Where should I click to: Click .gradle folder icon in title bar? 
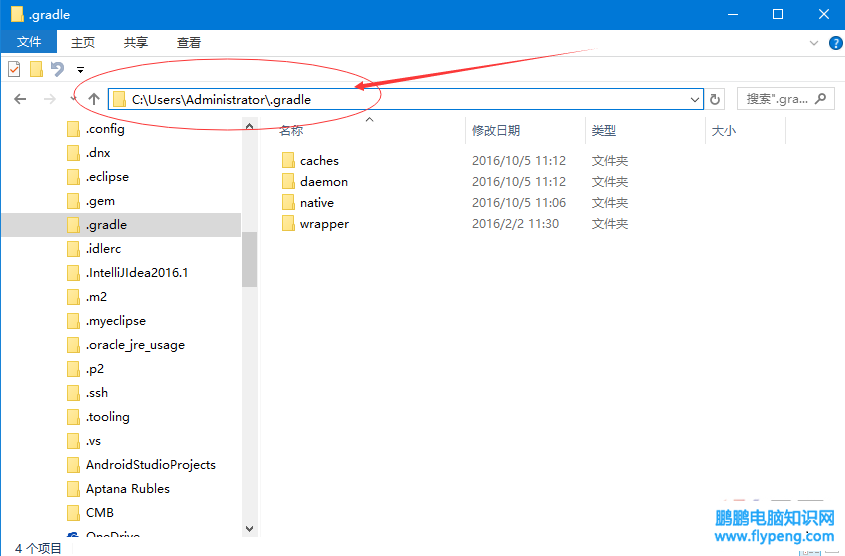17,14
